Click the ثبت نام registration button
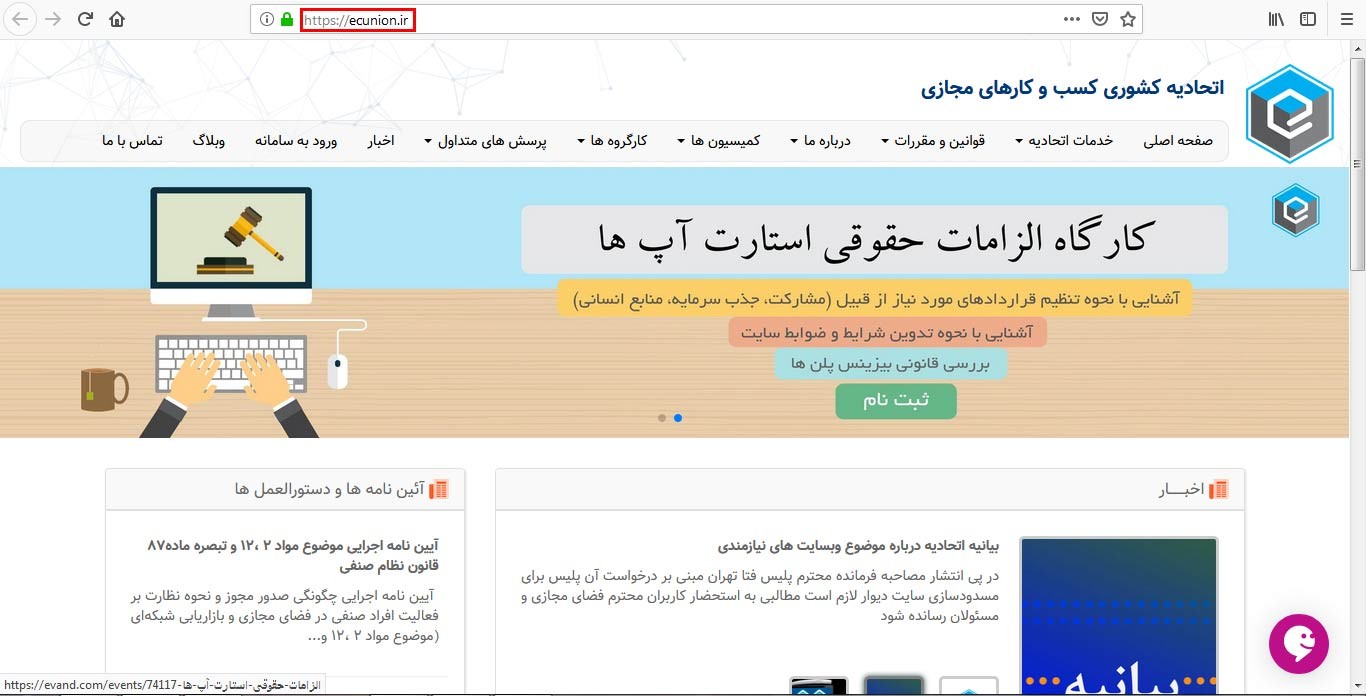This screenshot has height=696, width=1366. pos(895,400)
